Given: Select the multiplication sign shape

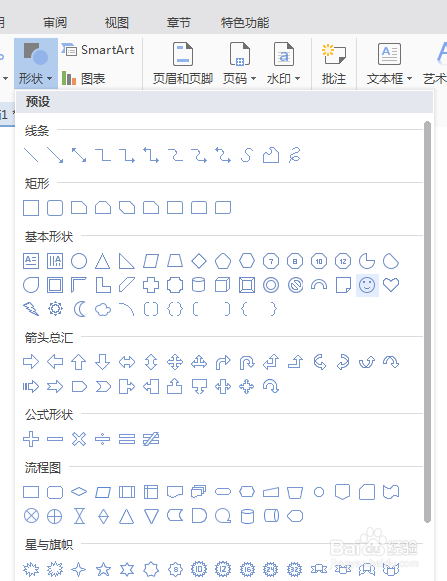Looking at the screenshot, I should [x=79, y=439].
